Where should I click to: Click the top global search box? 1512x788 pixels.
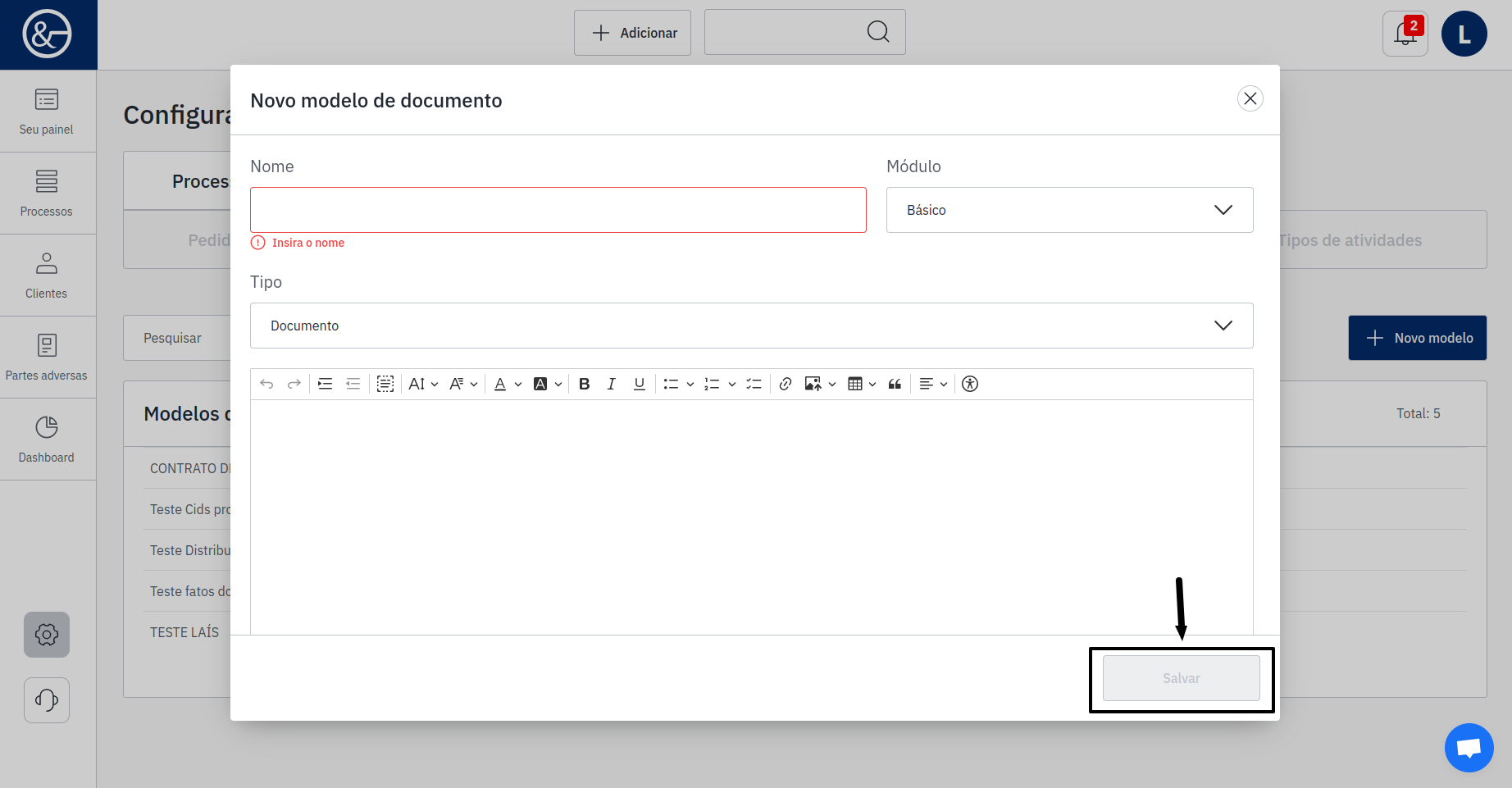(805, 32)
